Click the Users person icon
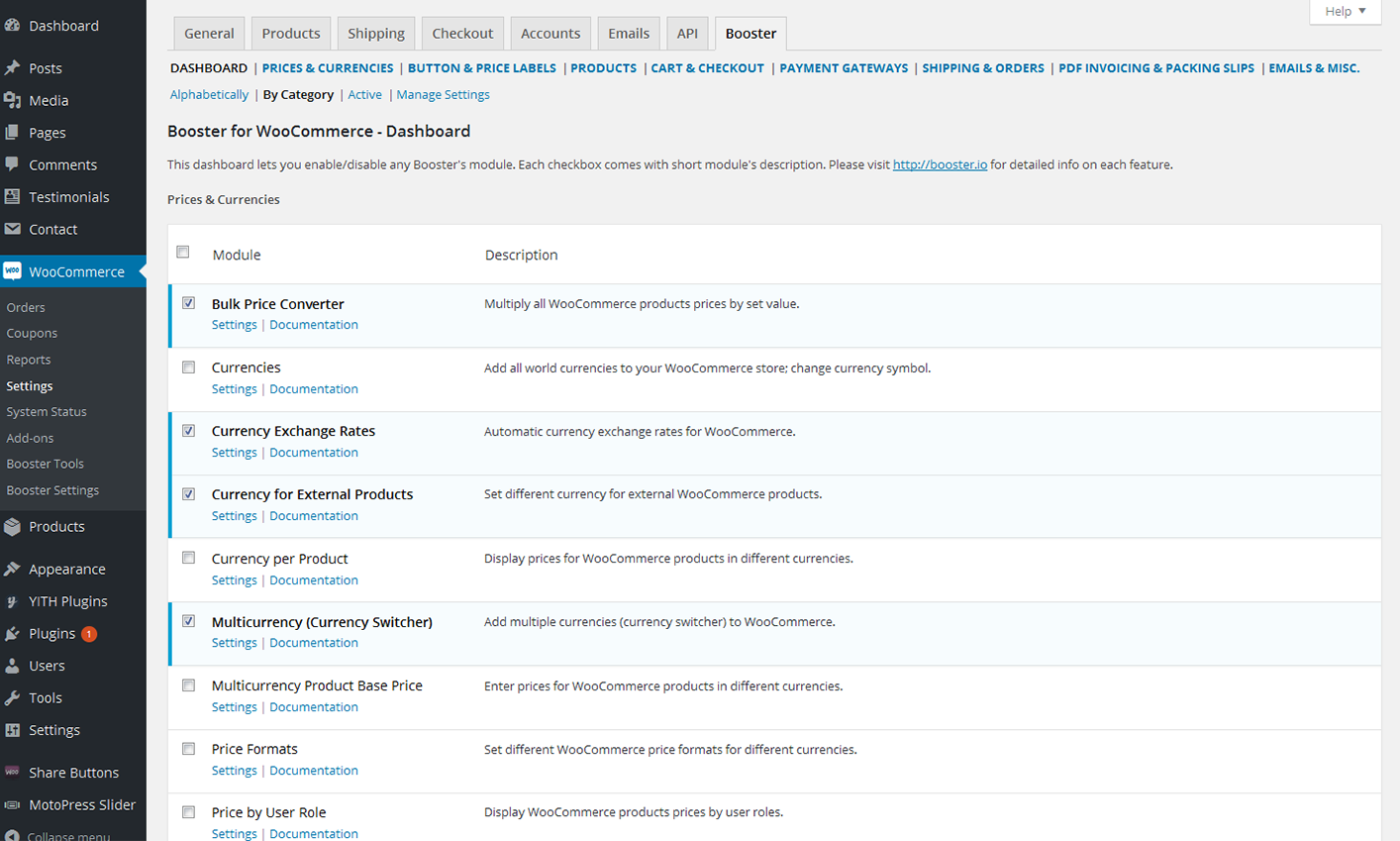 pyautogui.click(x=12, y=666)
